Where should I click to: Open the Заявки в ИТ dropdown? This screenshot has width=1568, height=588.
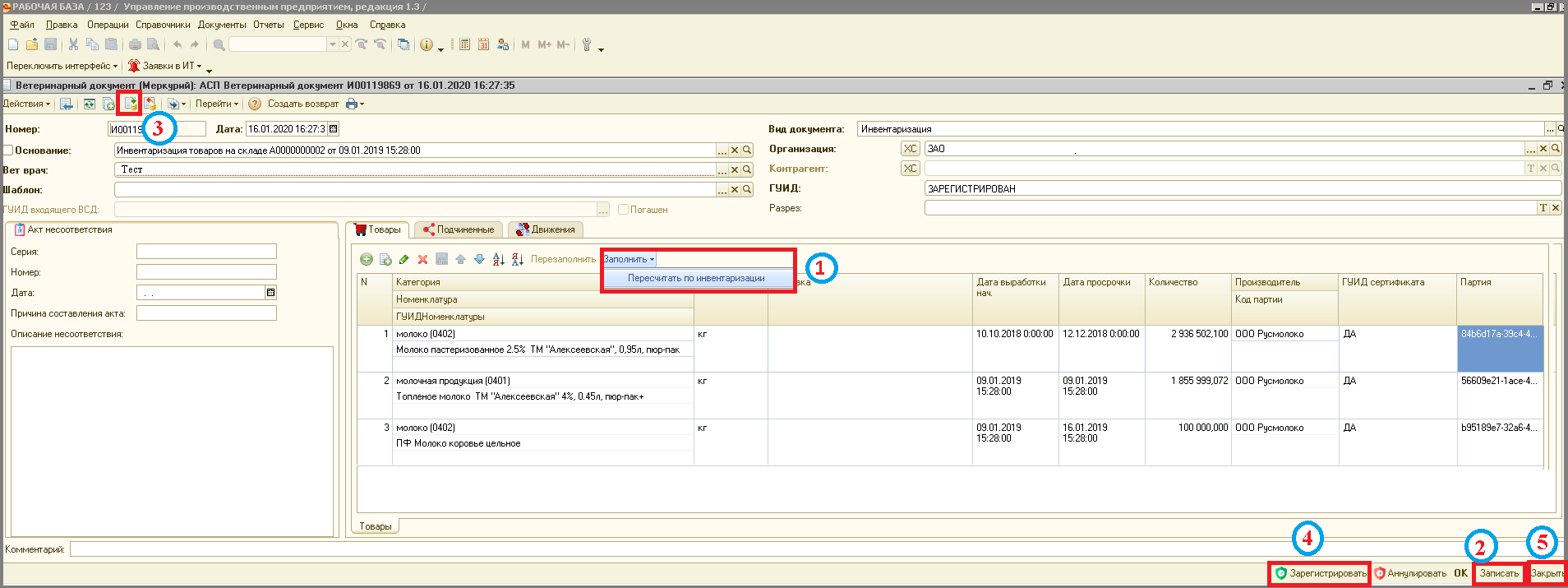(165, 66)
